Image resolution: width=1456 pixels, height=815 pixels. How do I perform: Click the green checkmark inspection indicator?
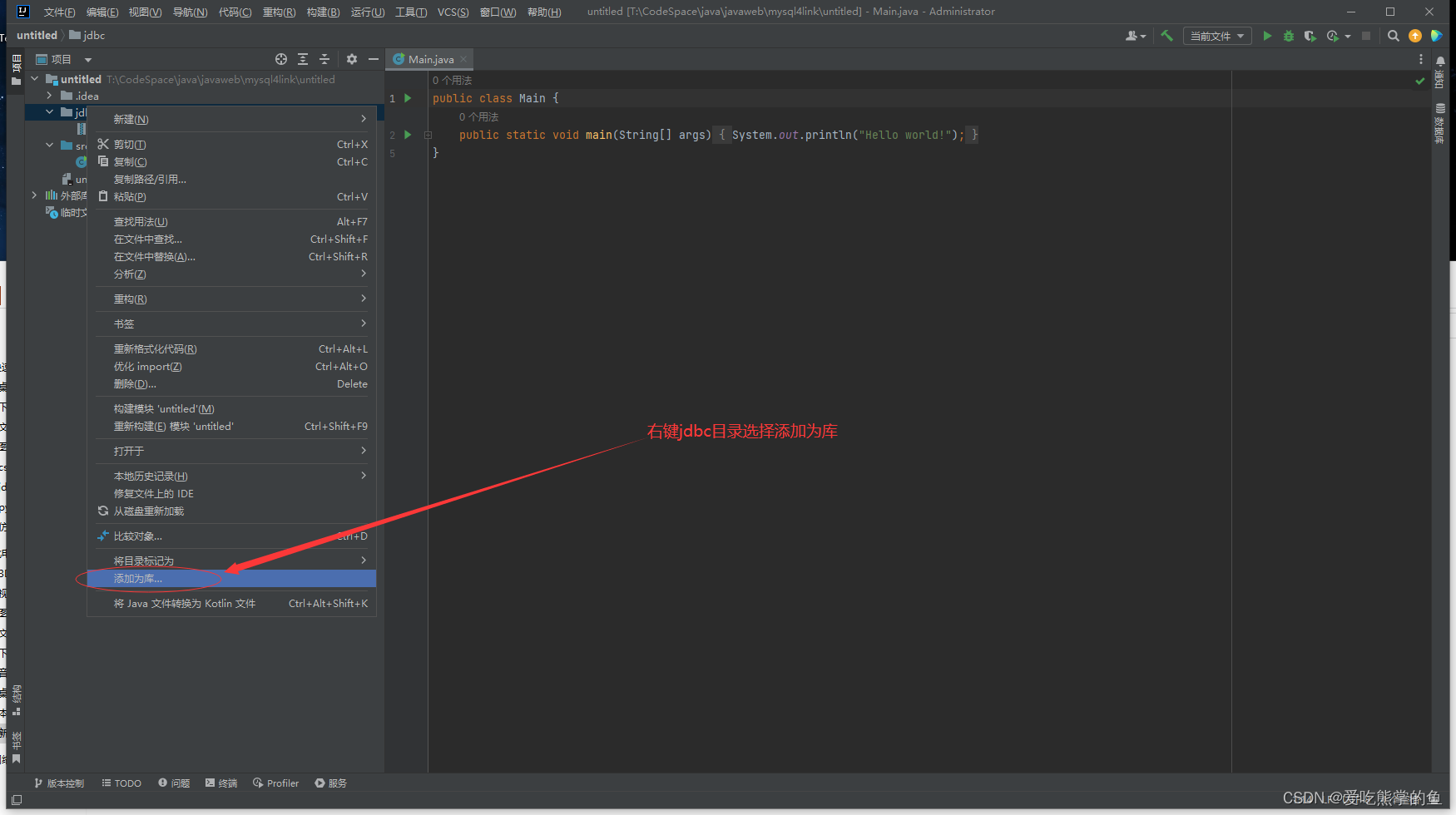[x=1420, y=81]
